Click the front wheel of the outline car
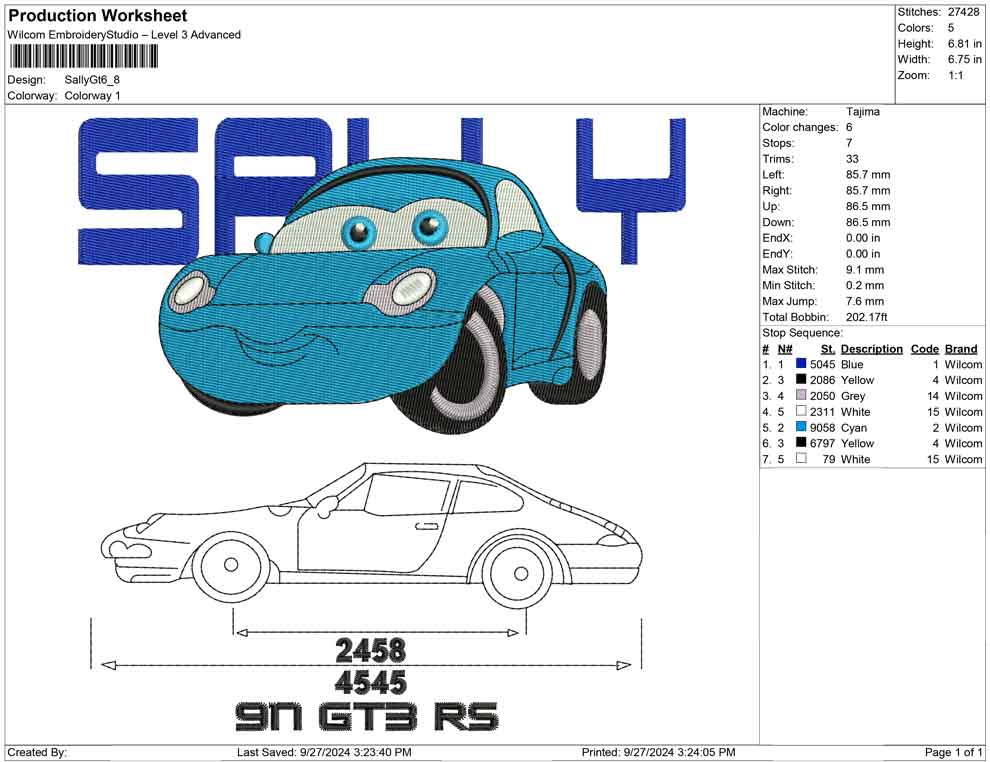This screenshot has width=990, height=762. 231,565
